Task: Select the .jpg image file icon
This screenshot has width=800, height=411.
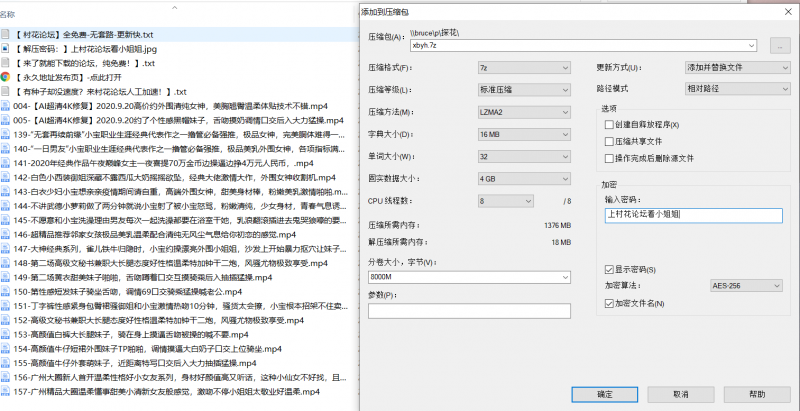Action: click(5, 48)
